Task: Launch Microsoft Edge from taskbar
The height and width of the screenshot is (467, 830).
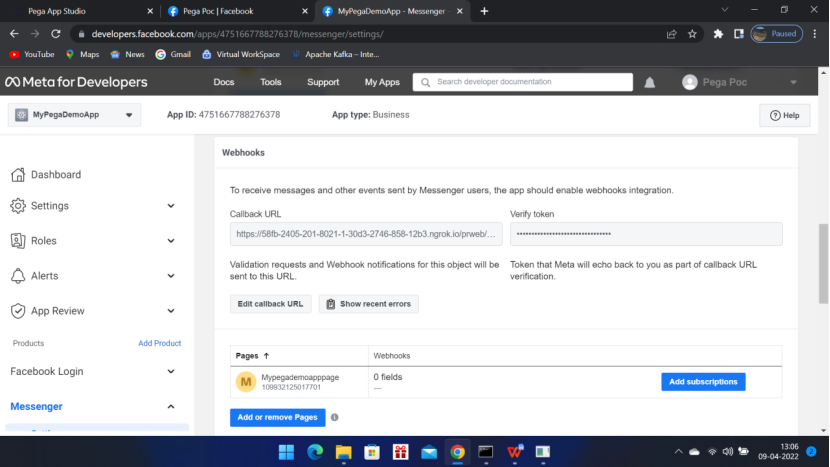Action: (x=315, y=452)
